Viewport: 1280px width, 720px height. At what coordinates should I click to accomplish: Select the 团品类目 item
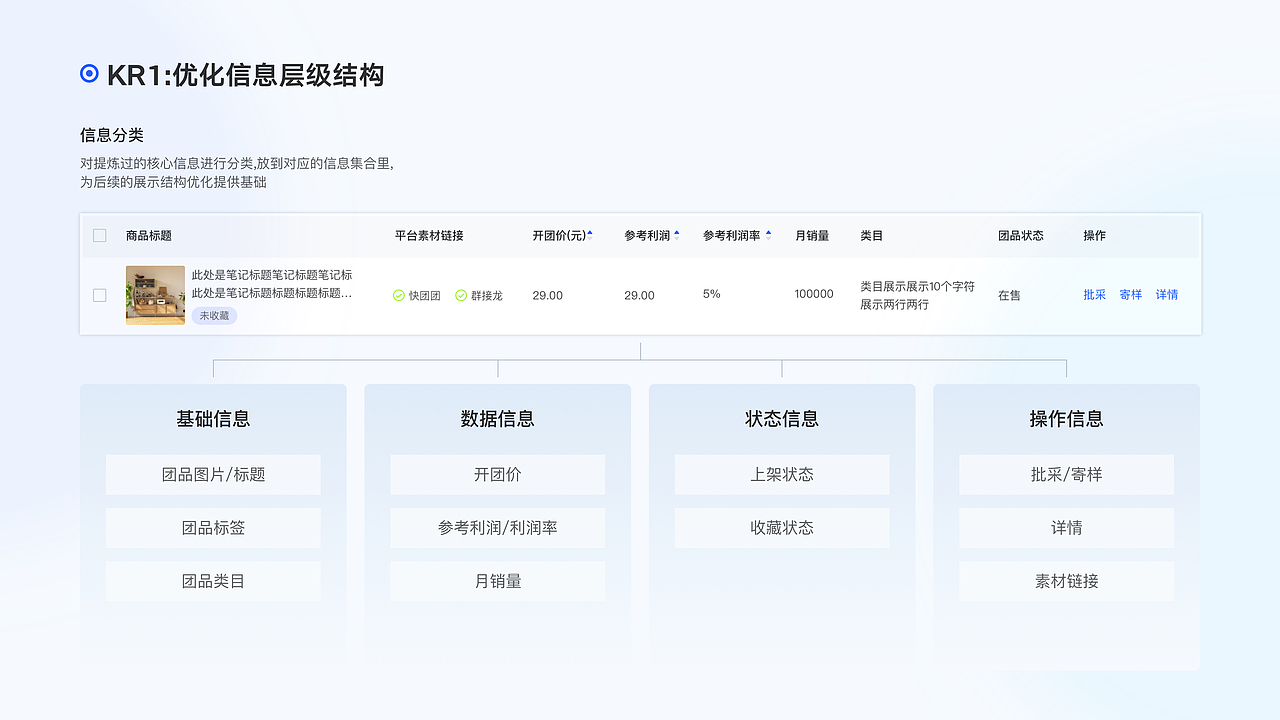213,581
